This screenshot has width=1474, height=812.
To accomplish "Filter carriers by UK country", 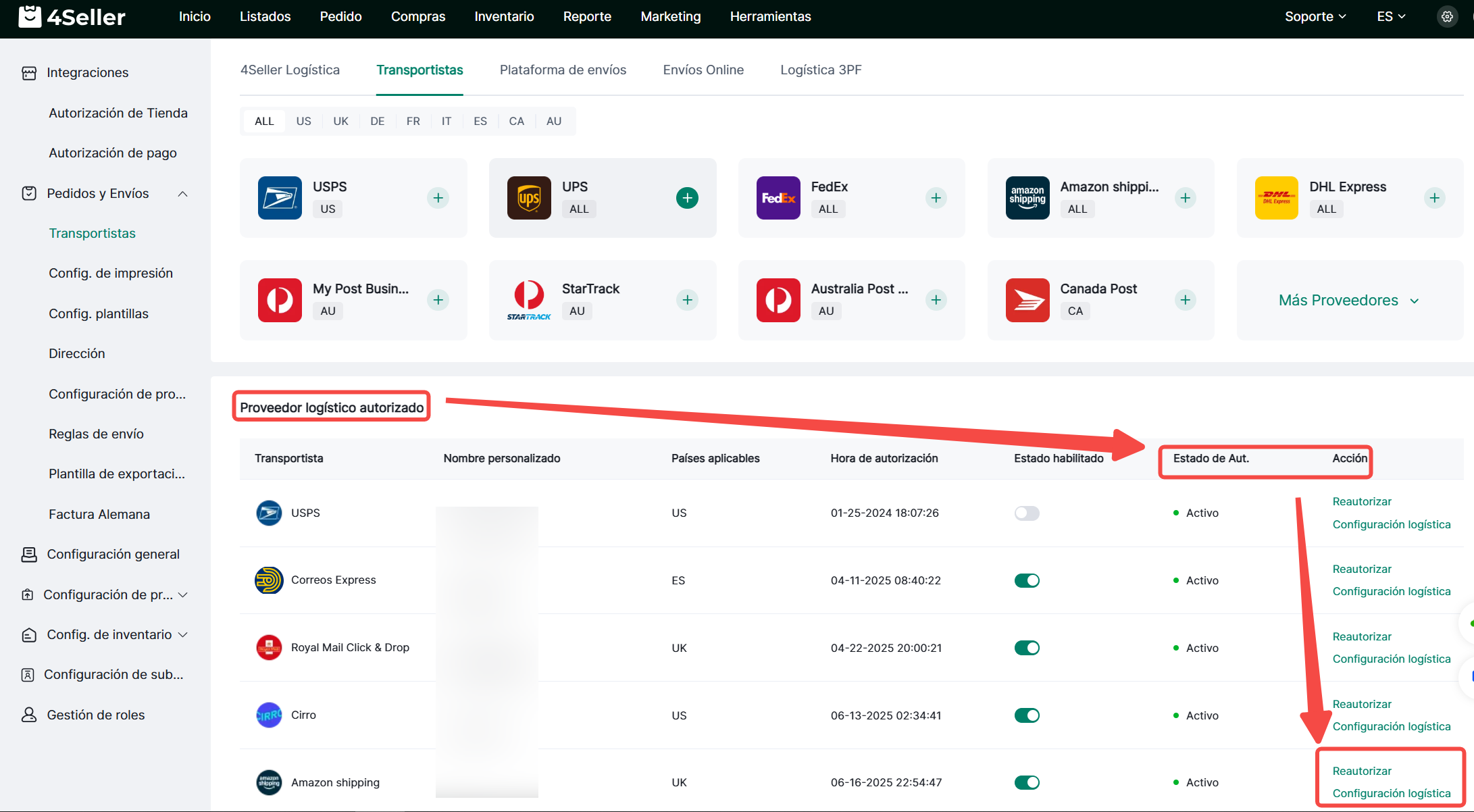I will point(340,121).
